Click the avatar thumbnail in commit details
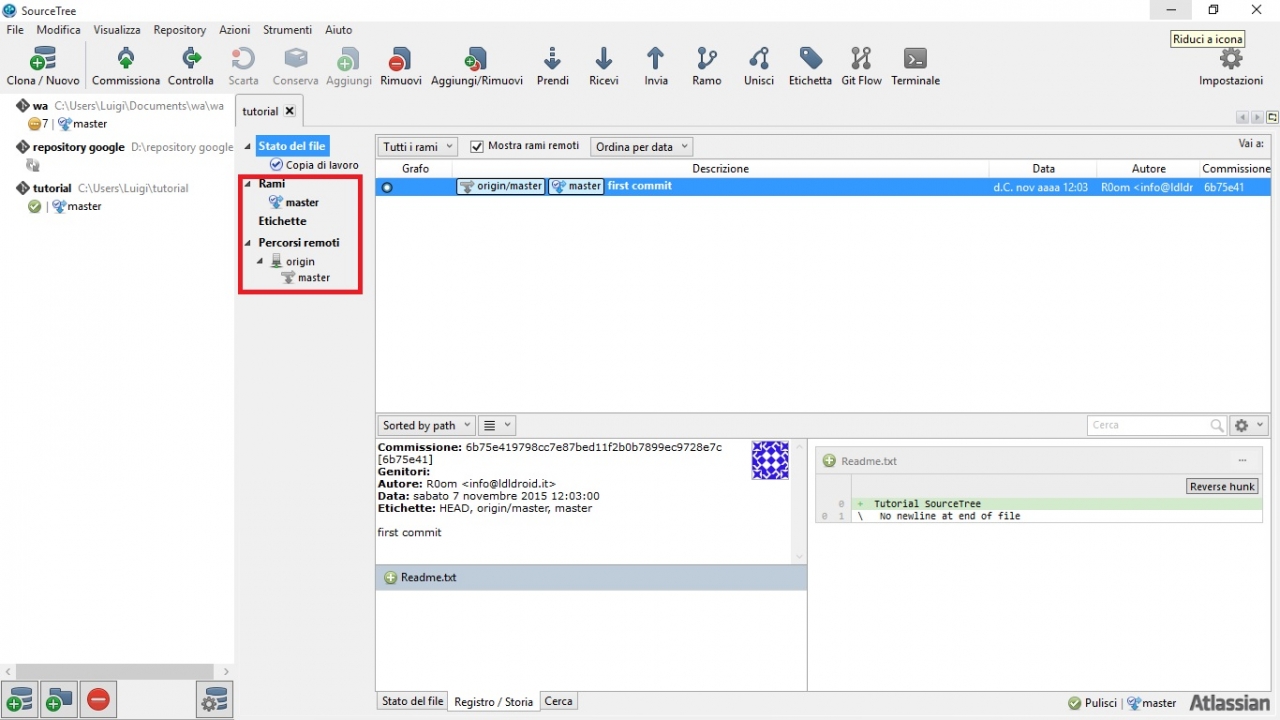This screenshot has width=1280, height=720. (x=770, y=461)
